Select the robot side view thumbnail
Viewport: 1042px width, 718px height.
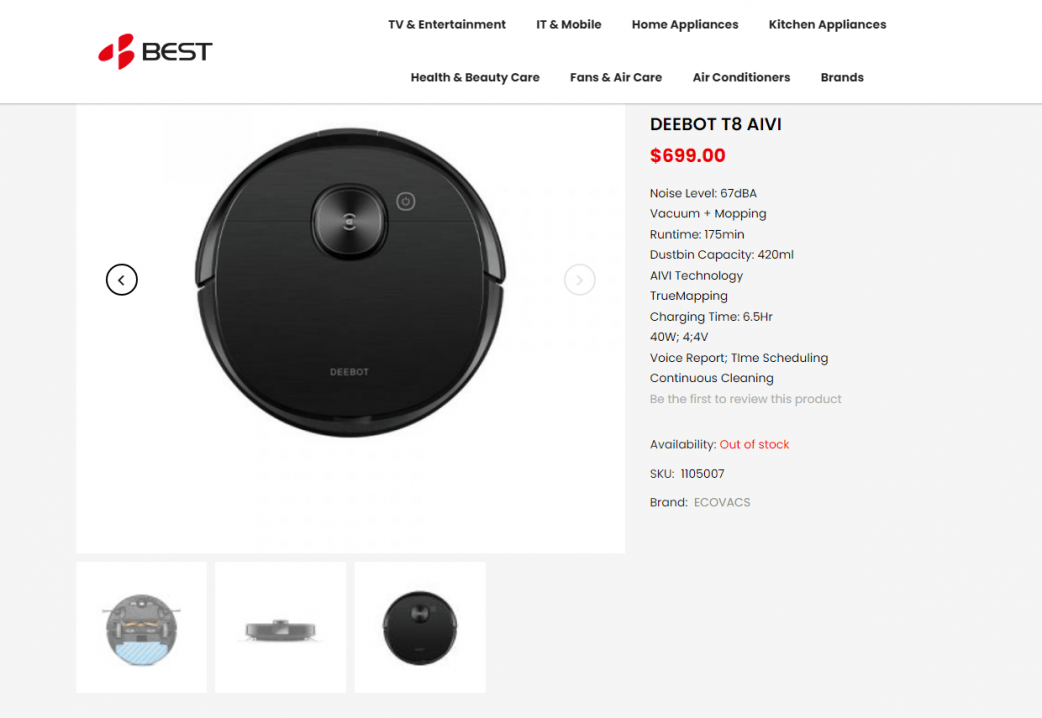pyautogui.click(x=280, y=628)
